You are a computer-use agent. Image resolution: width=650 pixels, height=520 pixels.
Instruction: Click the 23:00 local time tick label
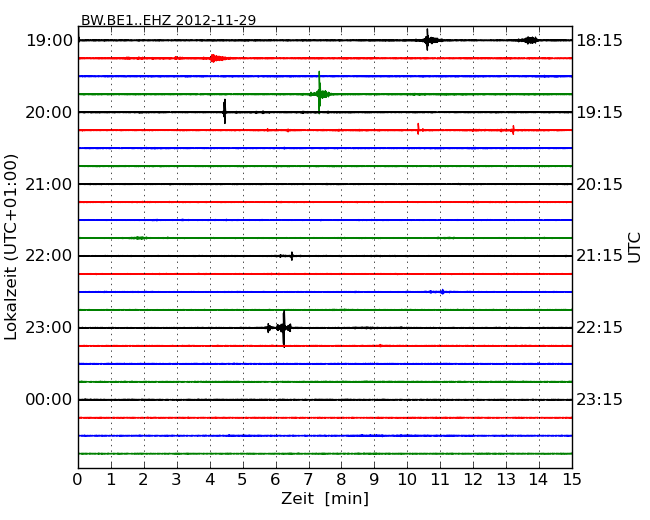point(49,328)
